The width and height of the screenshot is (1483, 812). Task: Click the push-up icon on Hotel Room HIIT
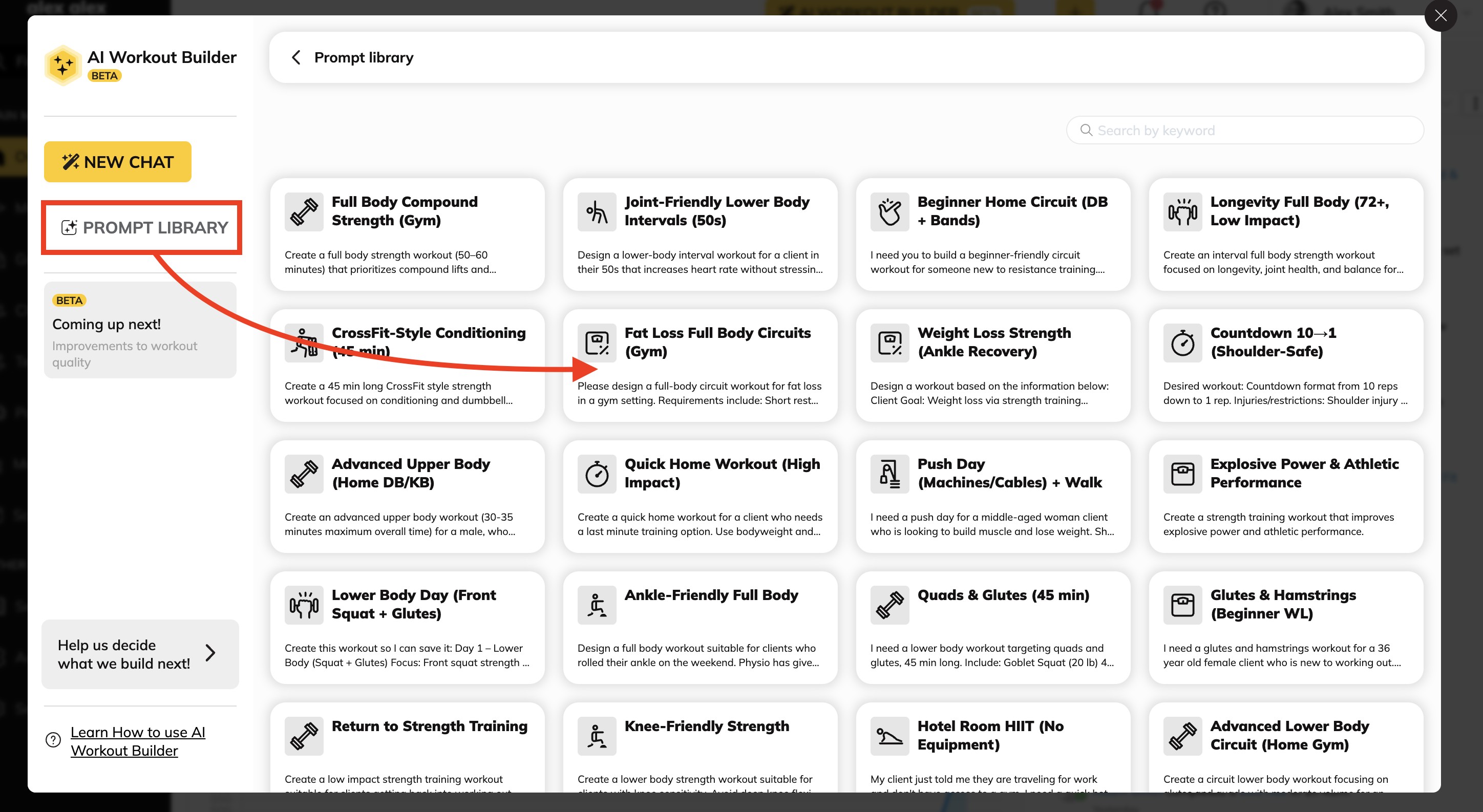889,736
